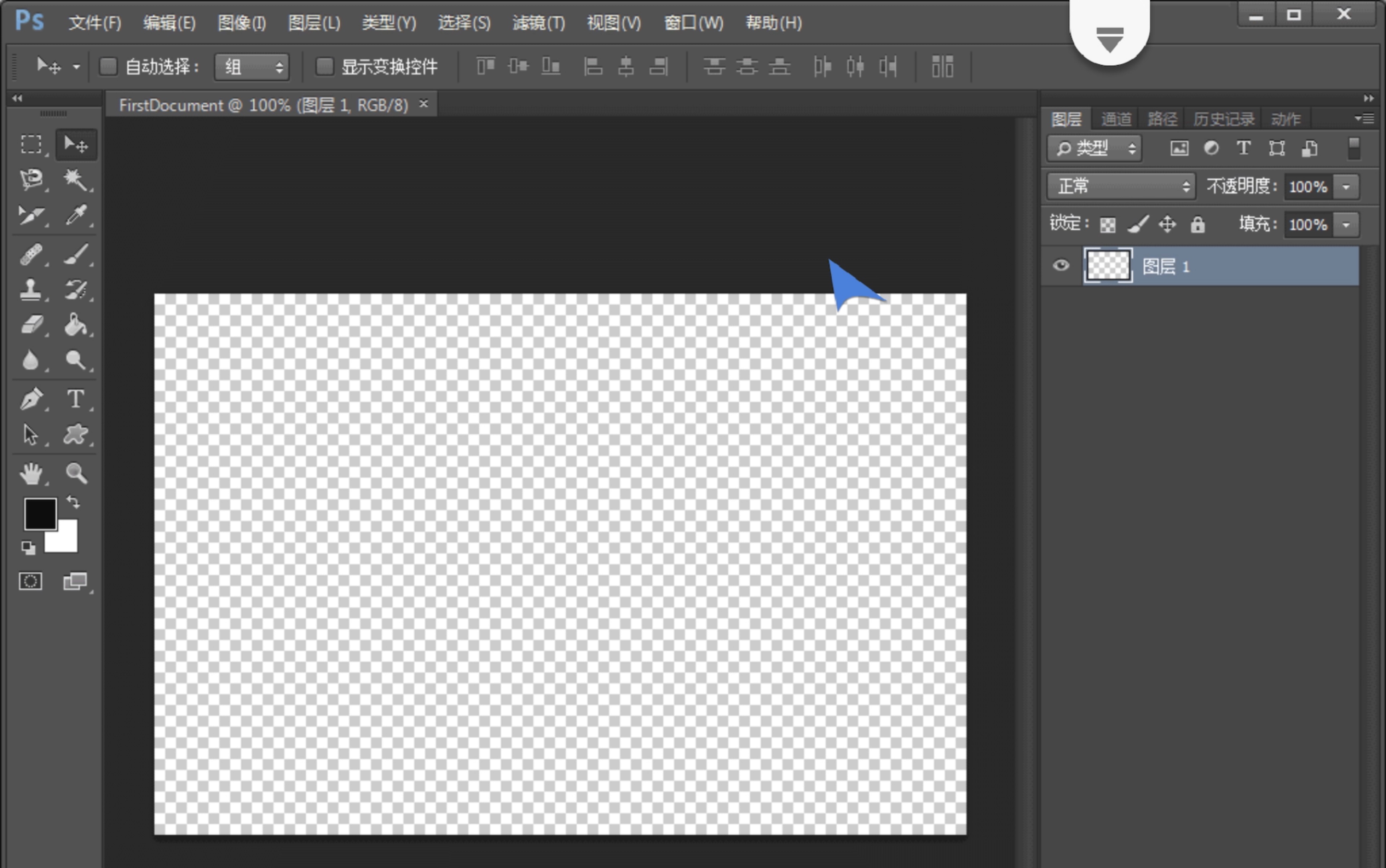Screen dimensions: 1386x868
Task: Select the Paint Bucket tool
Action: click(x=76, y=326)
